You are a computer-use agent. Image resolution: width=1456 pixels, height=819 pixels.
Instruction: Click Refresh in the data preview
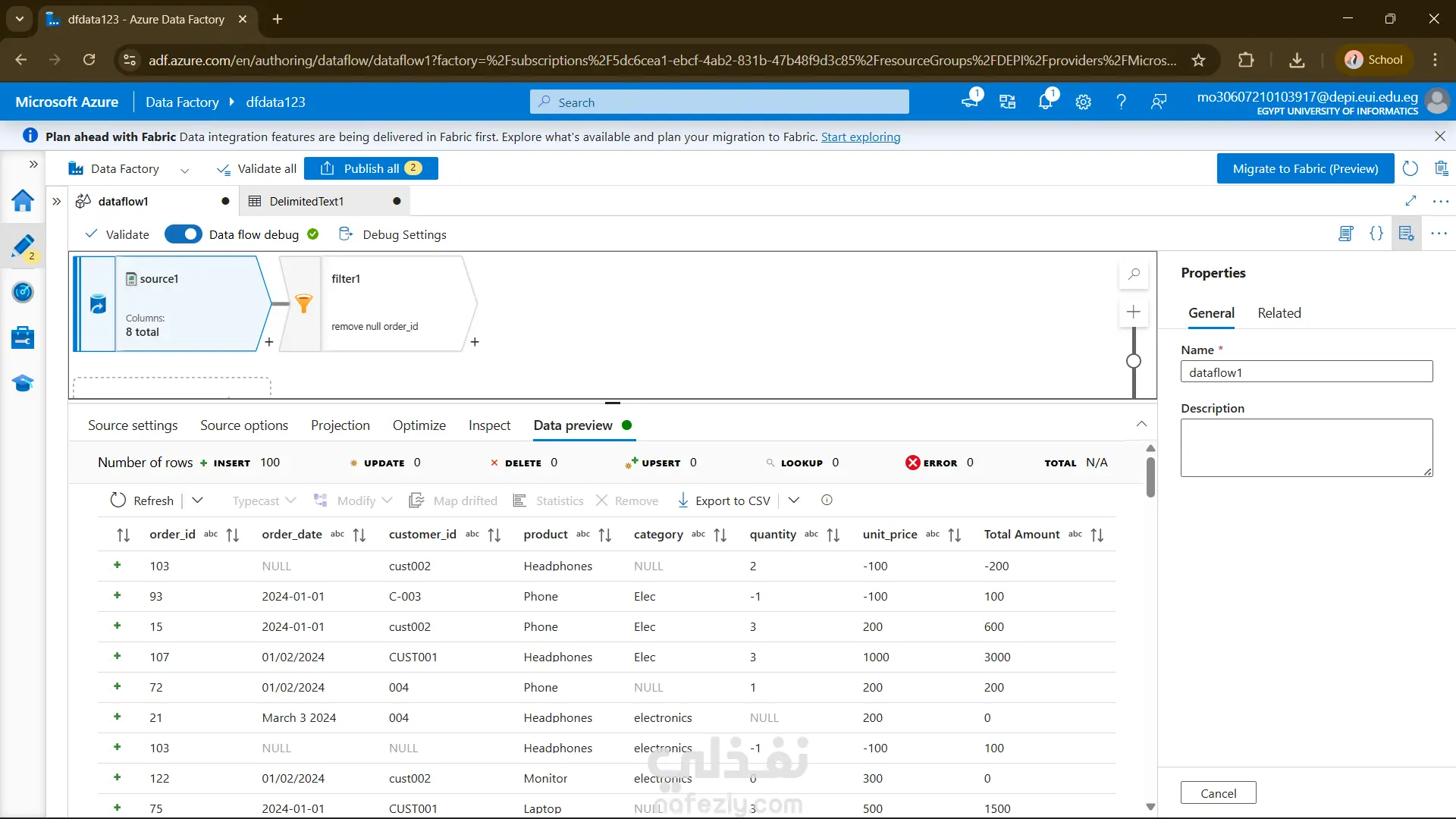(x=143, y=500)
